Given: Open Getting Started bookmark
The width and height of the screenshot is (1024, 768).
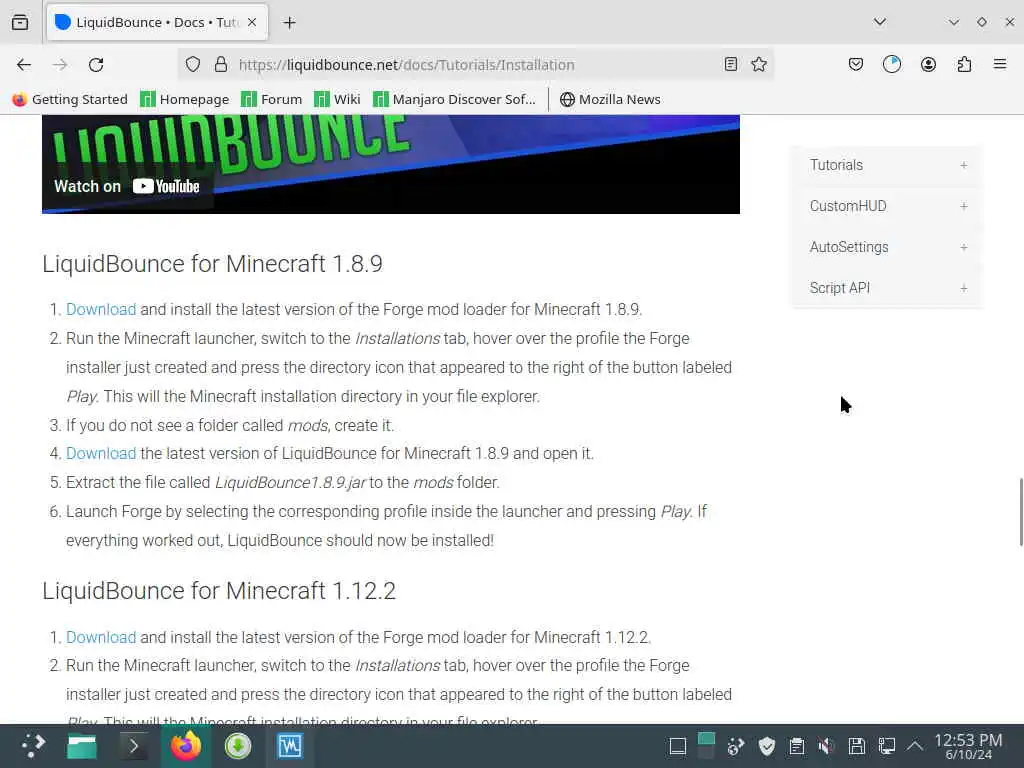Looking at the screenshot, I should coord(70,99).
